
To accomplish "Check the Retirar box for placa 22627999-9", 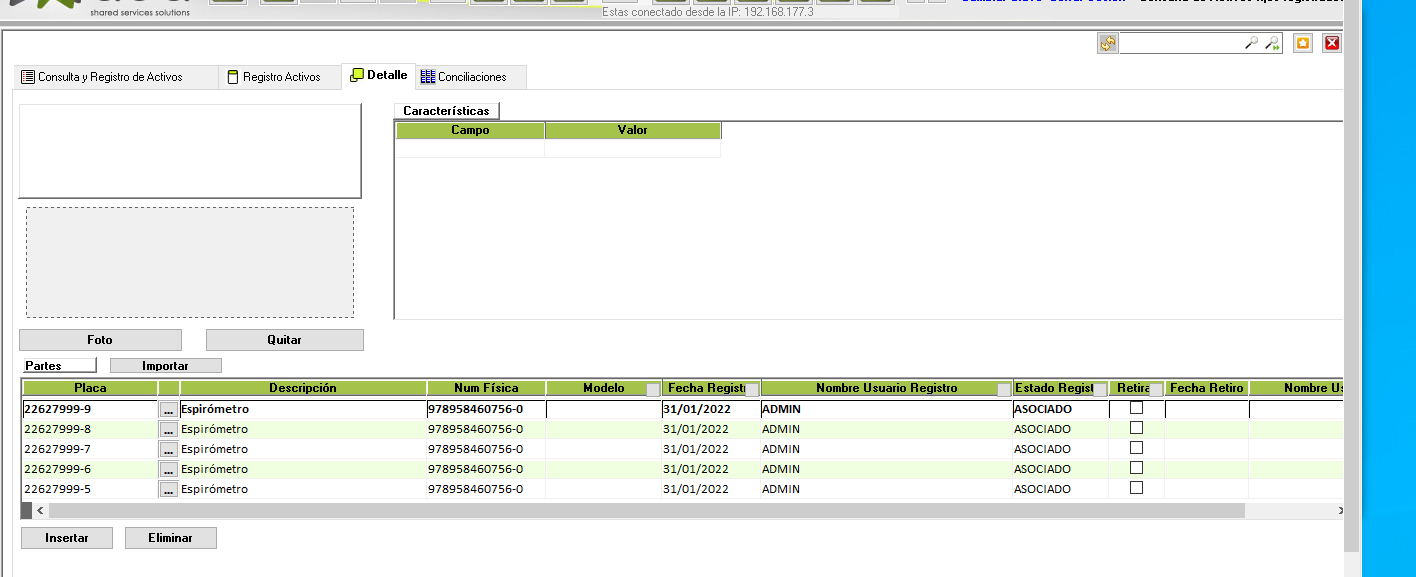I will pos(1136,408).
